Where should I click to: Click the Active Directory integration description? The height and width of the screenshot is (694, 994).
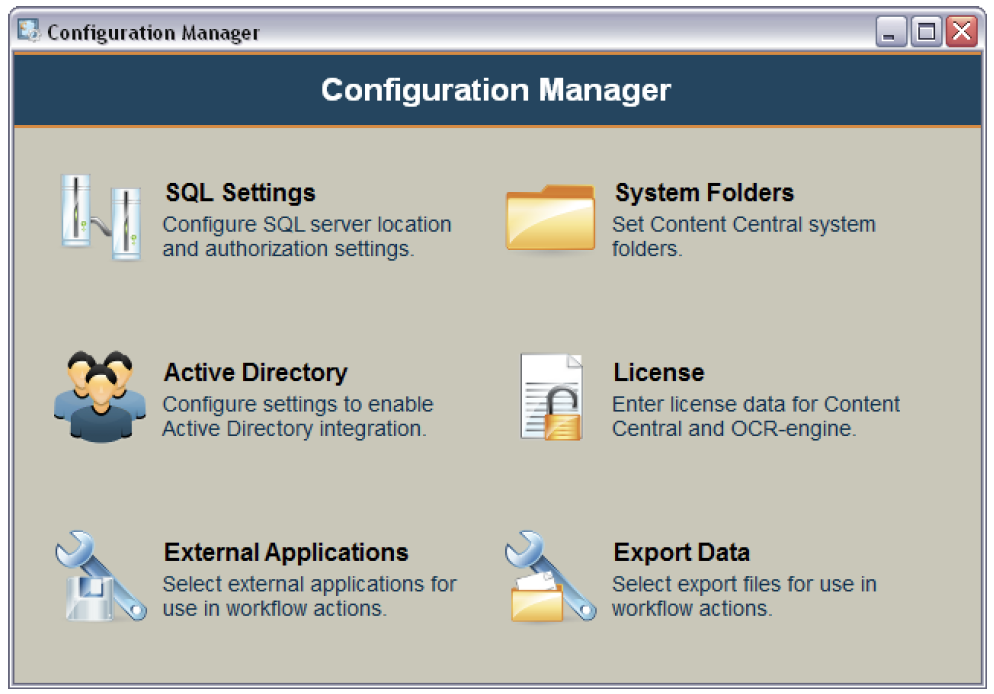[299, 417]
